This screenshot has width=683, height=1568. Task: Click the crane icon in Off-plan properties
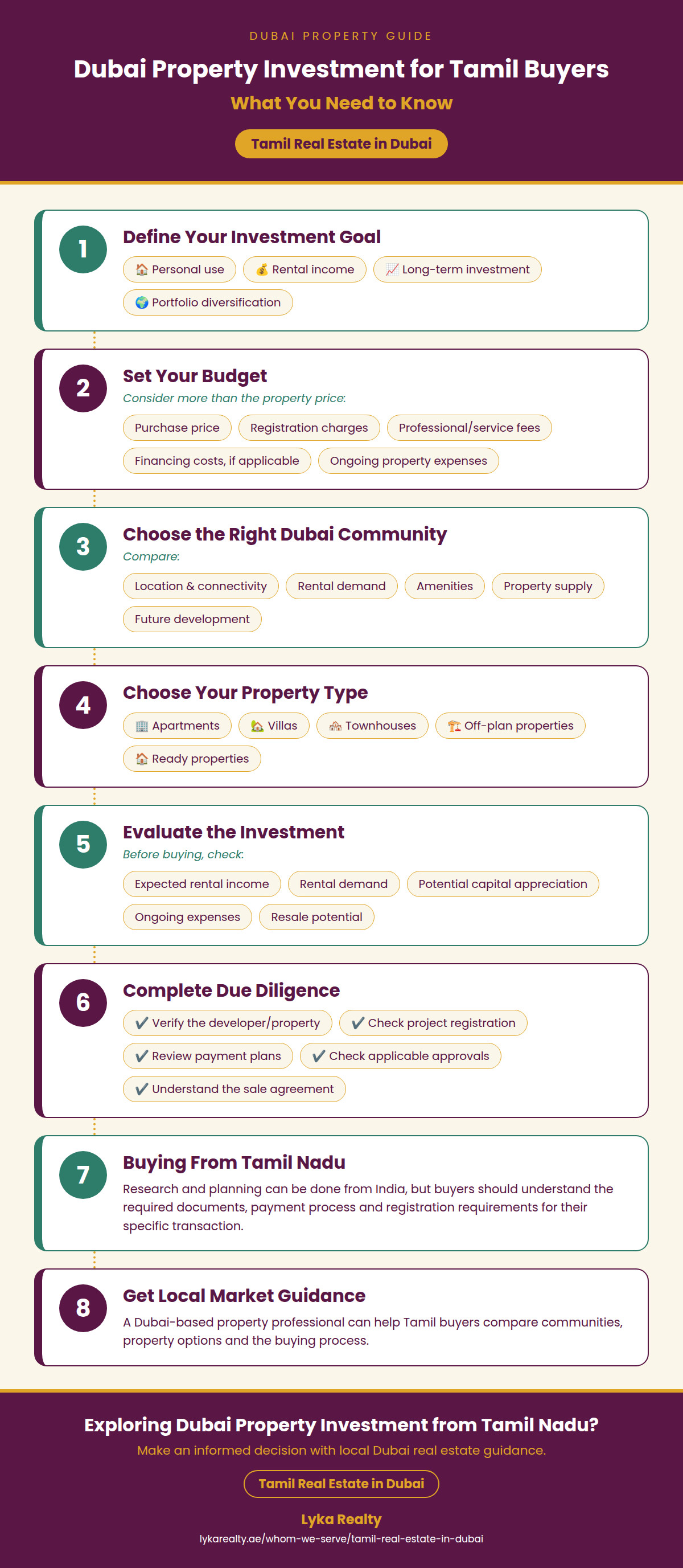click(x=454, y=726)
